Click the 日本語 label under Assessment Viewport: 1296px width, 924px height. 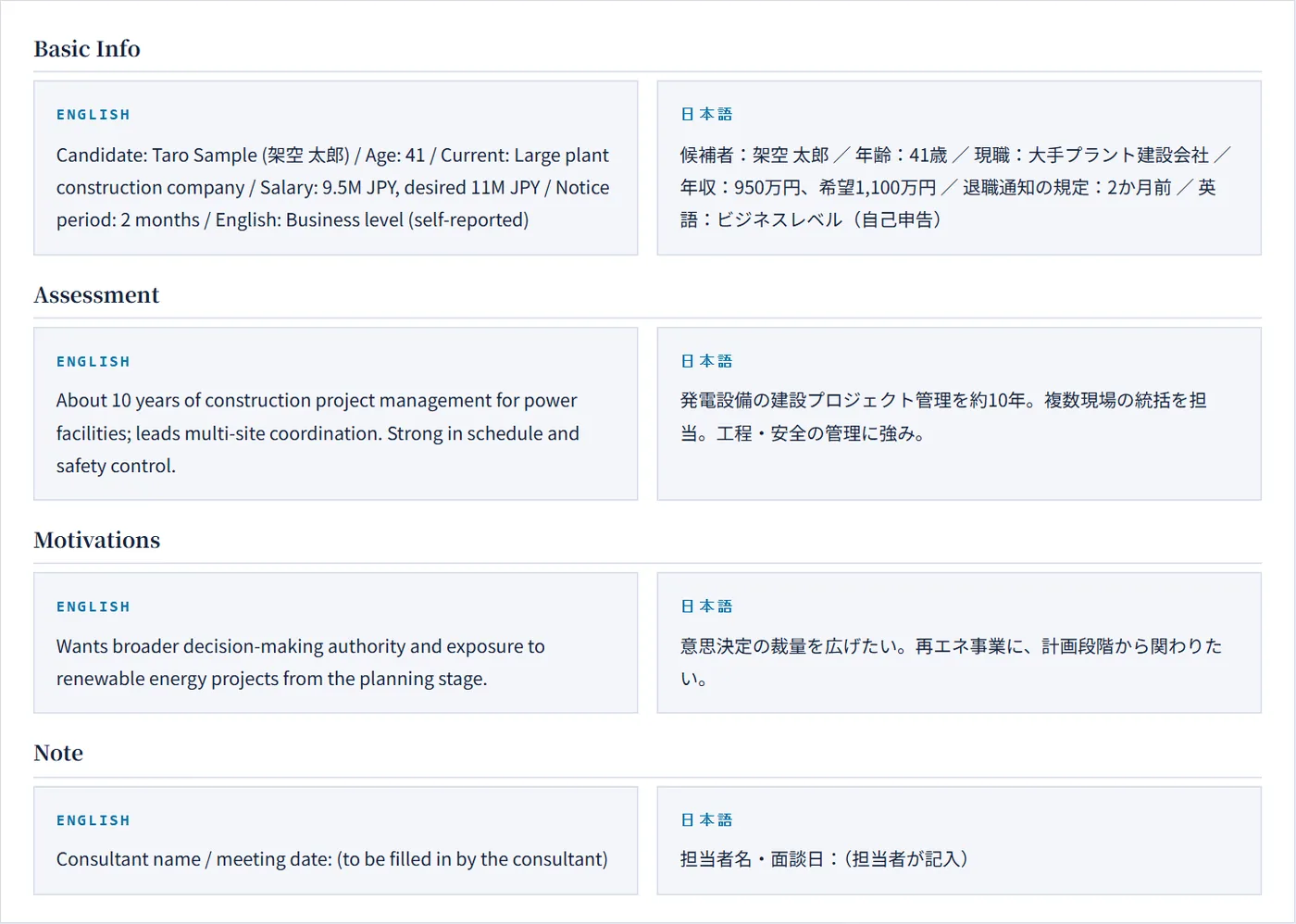[706, 361]
